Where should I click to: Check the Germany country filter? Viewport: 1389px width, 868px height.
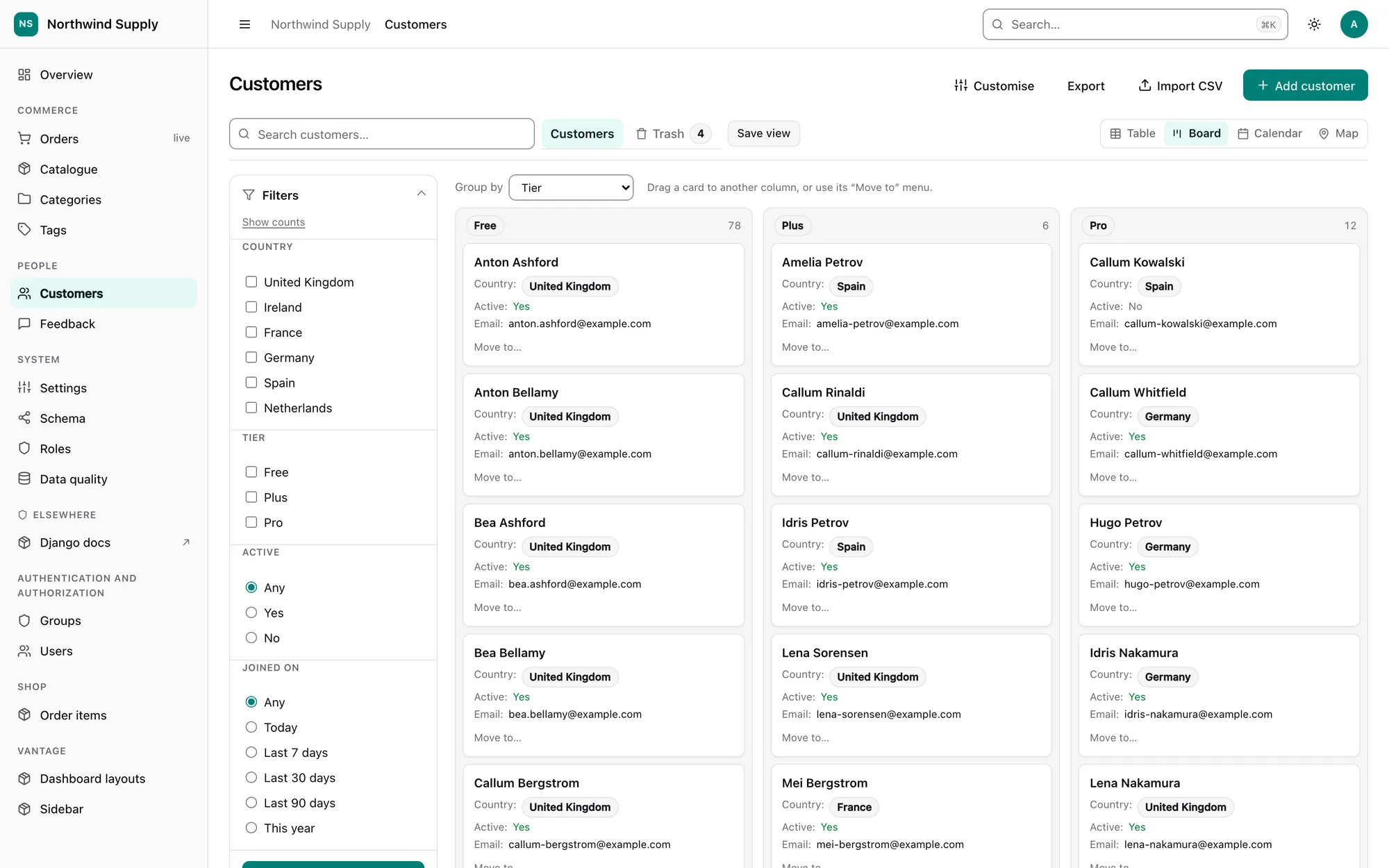click(251, 358)
